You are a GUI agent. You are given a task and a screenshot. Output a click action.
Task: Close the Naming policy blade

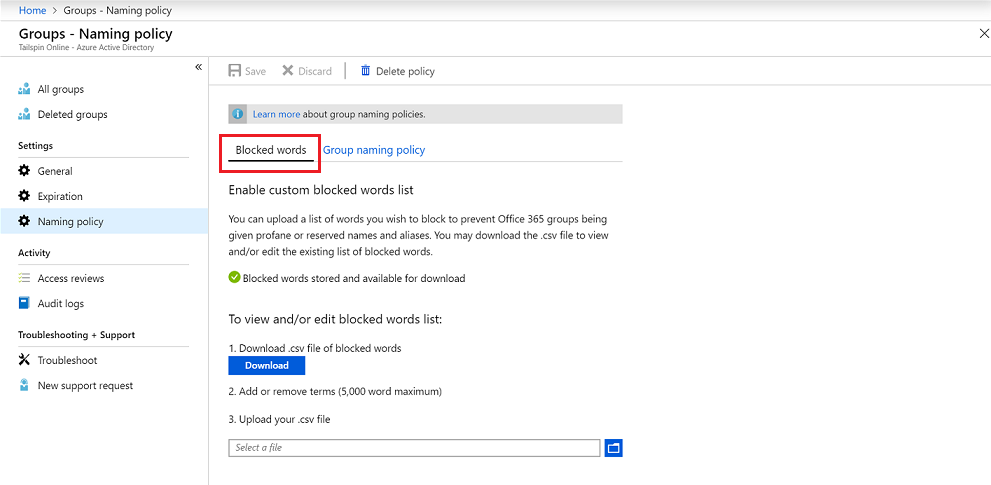tap(983, 34)
